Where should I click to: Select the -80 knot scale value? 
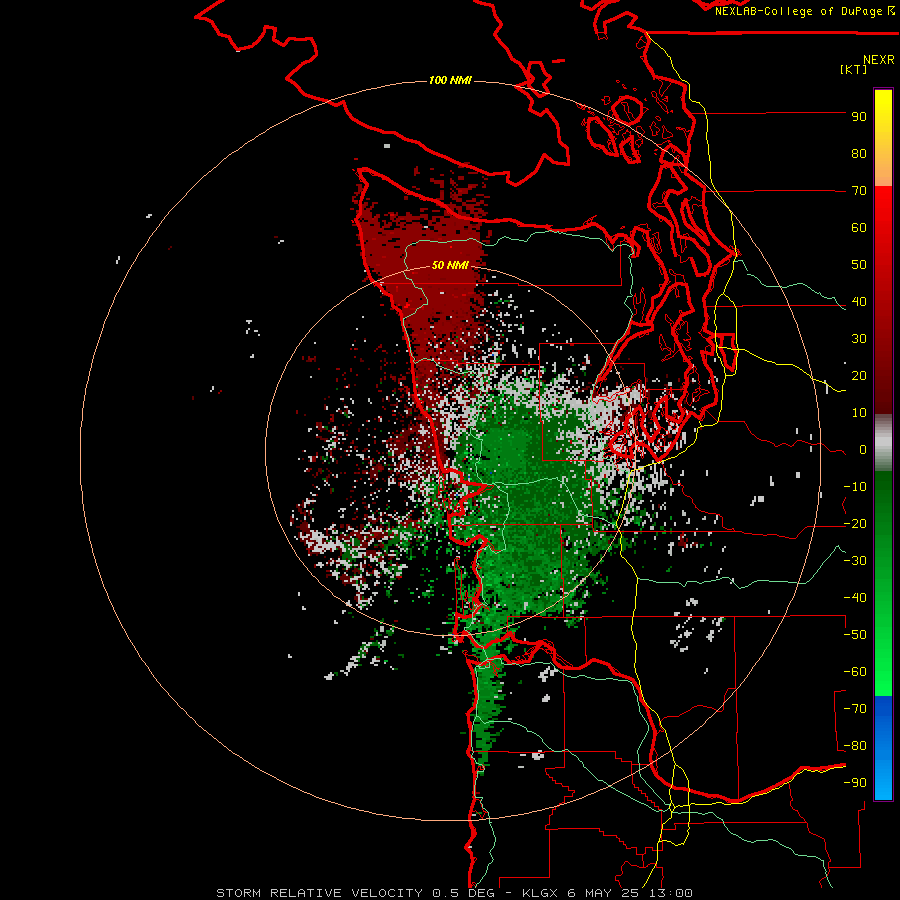point(855,746)
